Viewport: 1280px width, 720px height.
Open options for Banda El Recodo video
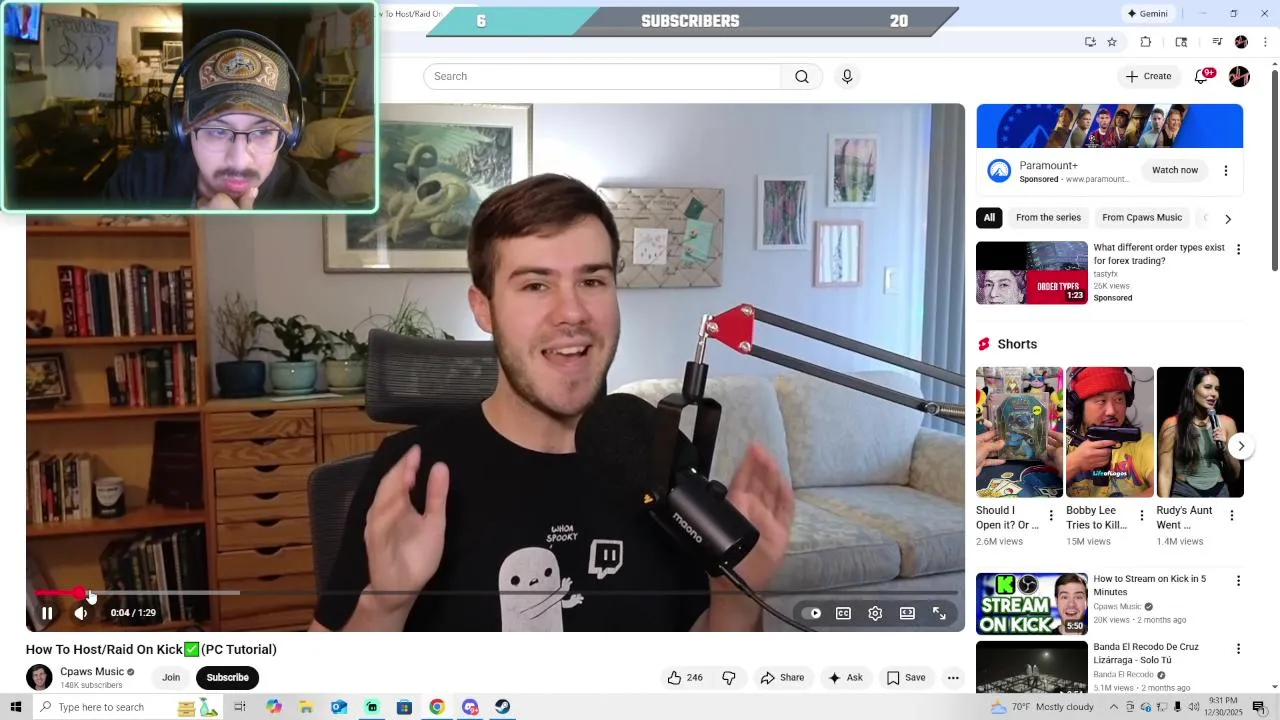[x=1238, y=649]
